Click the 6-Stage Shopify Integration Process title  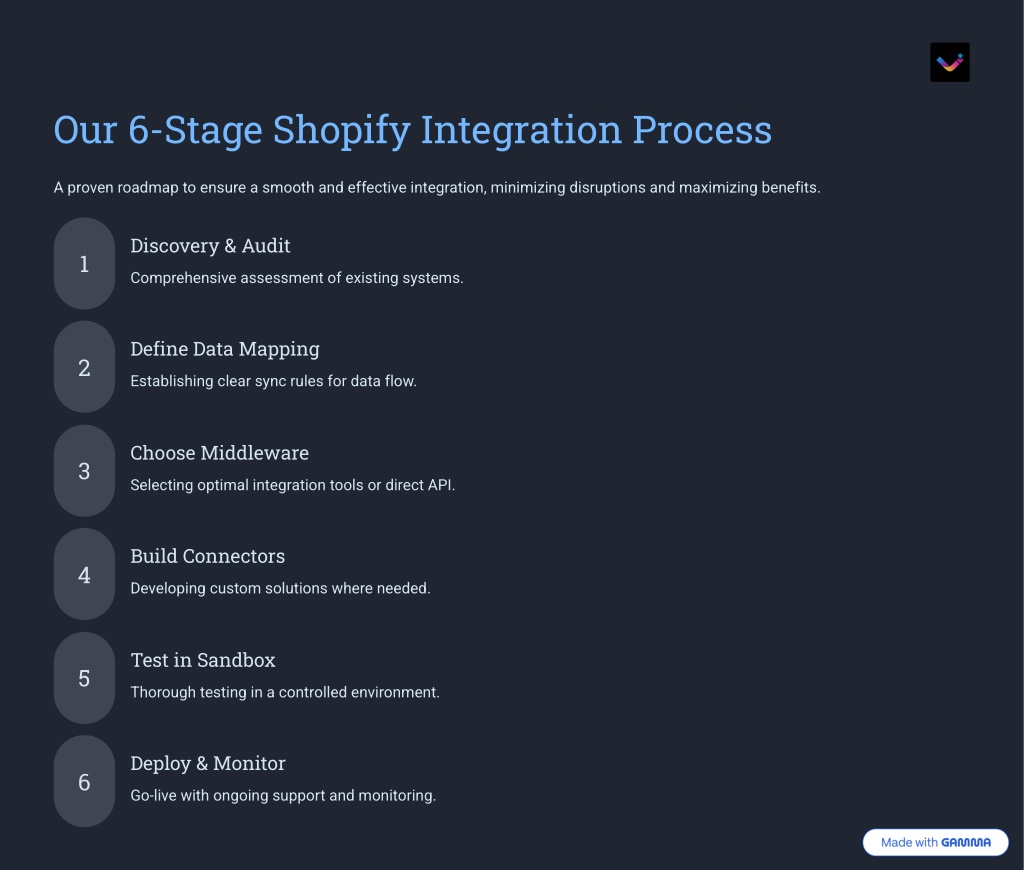413,130
